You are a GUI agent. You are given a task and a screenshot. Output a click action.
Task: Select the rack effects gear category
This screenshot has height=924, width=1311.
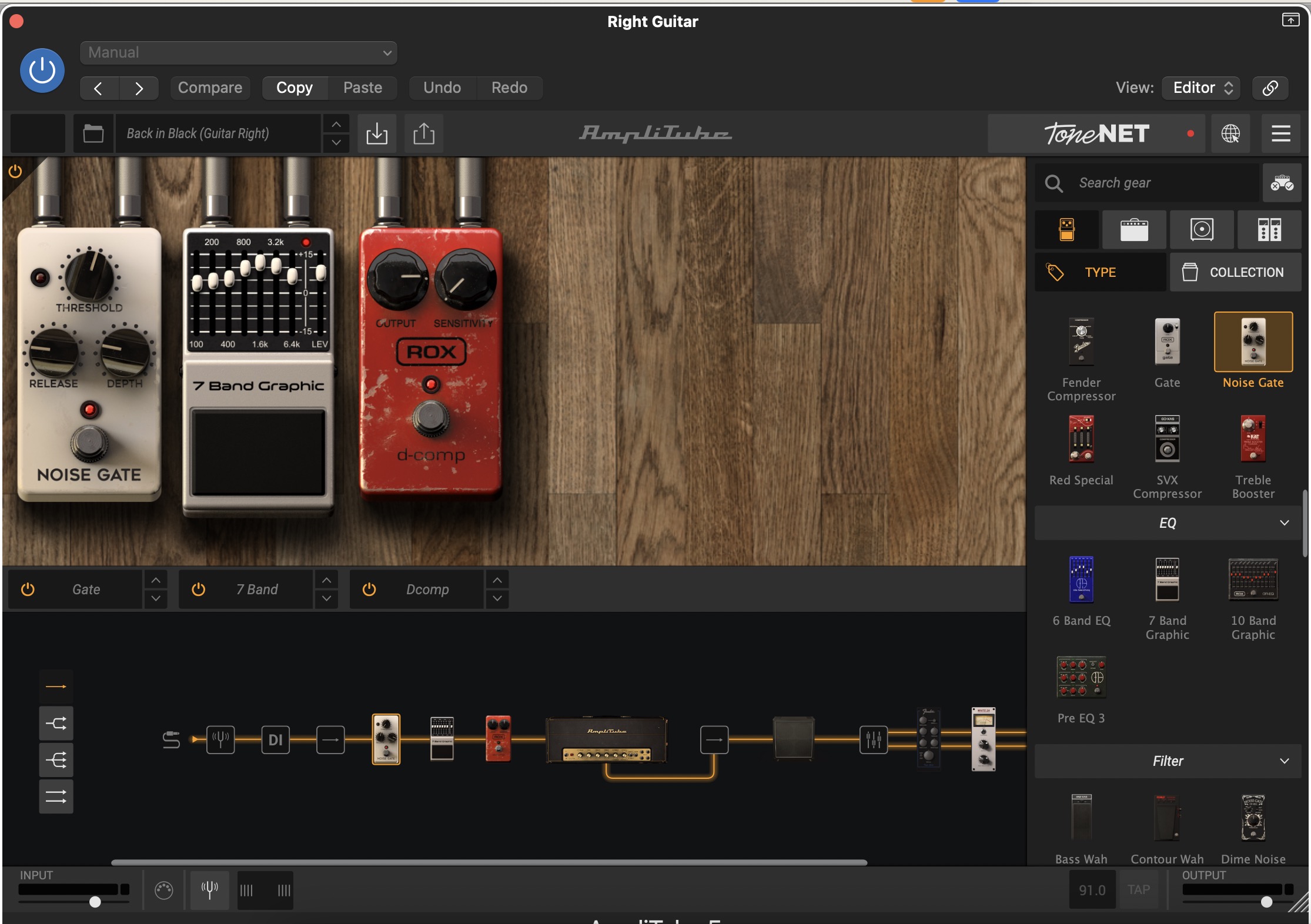1269,229
